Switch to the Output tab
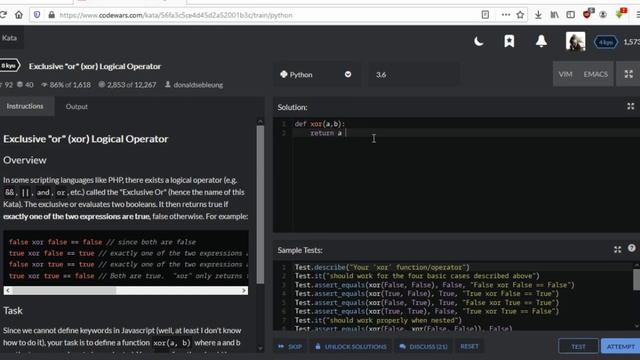The width and height of the screenshot is (640, 360). (77, 107)
